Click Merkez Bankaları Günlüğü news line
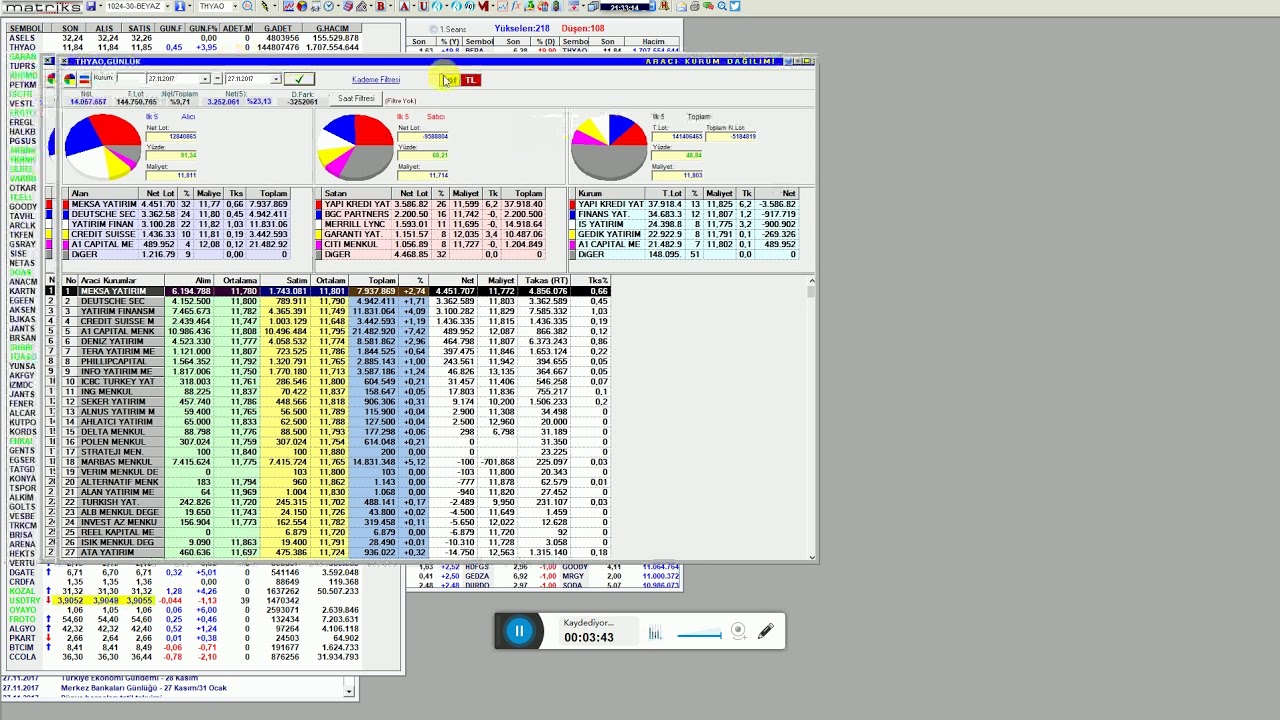This screenshot has width=1280, height=720. (x=144, y=688)
